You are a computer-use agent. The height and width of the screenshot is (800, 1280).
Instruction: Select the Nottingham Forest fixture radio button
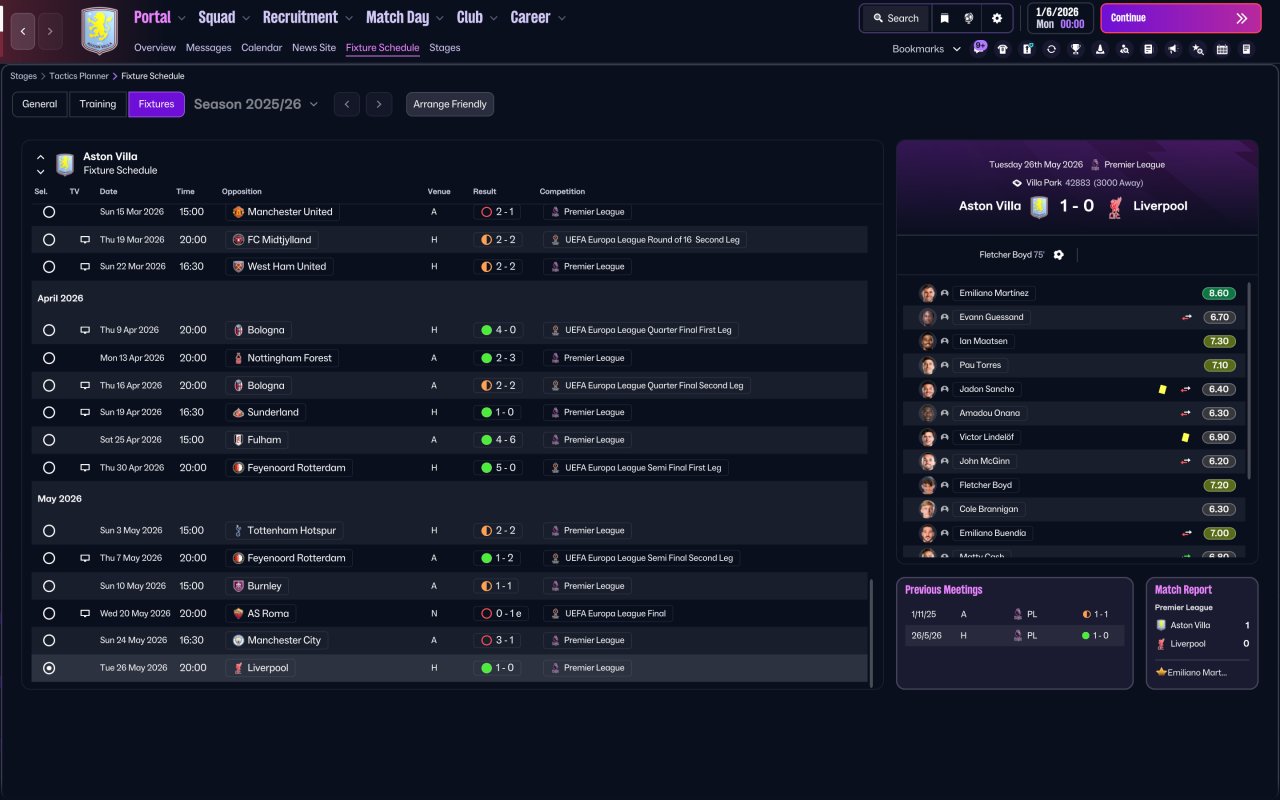49,358
